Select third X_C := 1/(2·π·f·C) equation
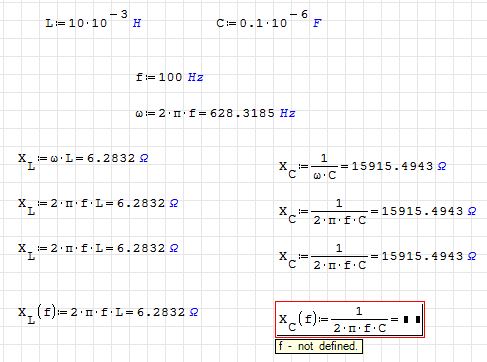The image size is (487, 362). click(x=378, y=257)
